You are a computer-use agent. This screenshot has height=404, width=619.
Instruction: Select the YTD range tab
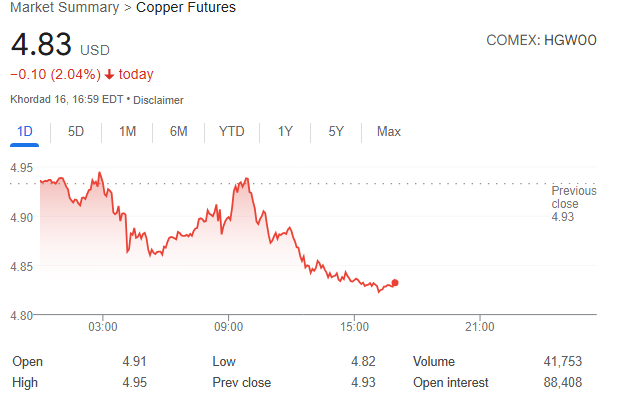[231, 132]
